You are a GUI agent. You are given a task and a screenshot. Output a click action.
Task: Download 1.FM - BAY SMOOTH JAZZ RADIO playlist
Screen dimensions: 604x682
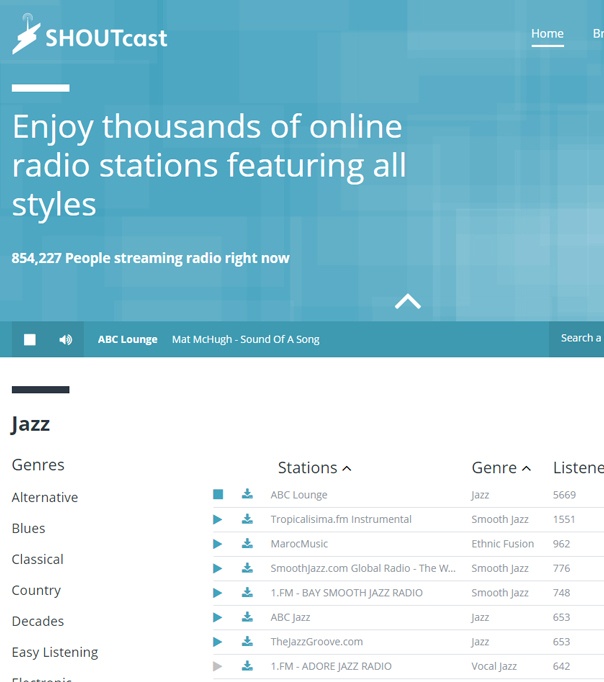click(247, 592)
